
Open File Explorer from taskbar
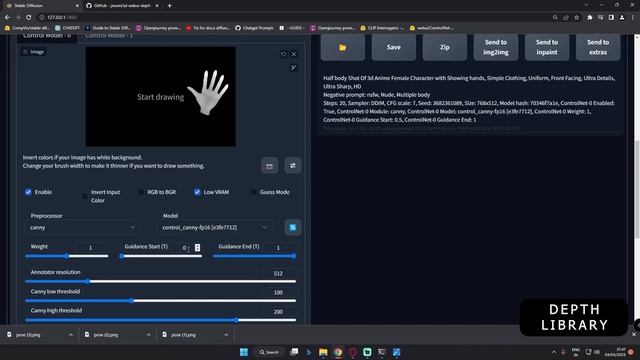323,352
